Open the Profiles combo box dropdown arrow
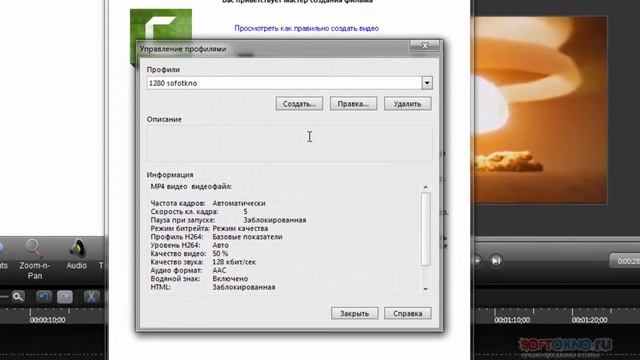This screenshot has width=640, height=360. click(427, 83)
